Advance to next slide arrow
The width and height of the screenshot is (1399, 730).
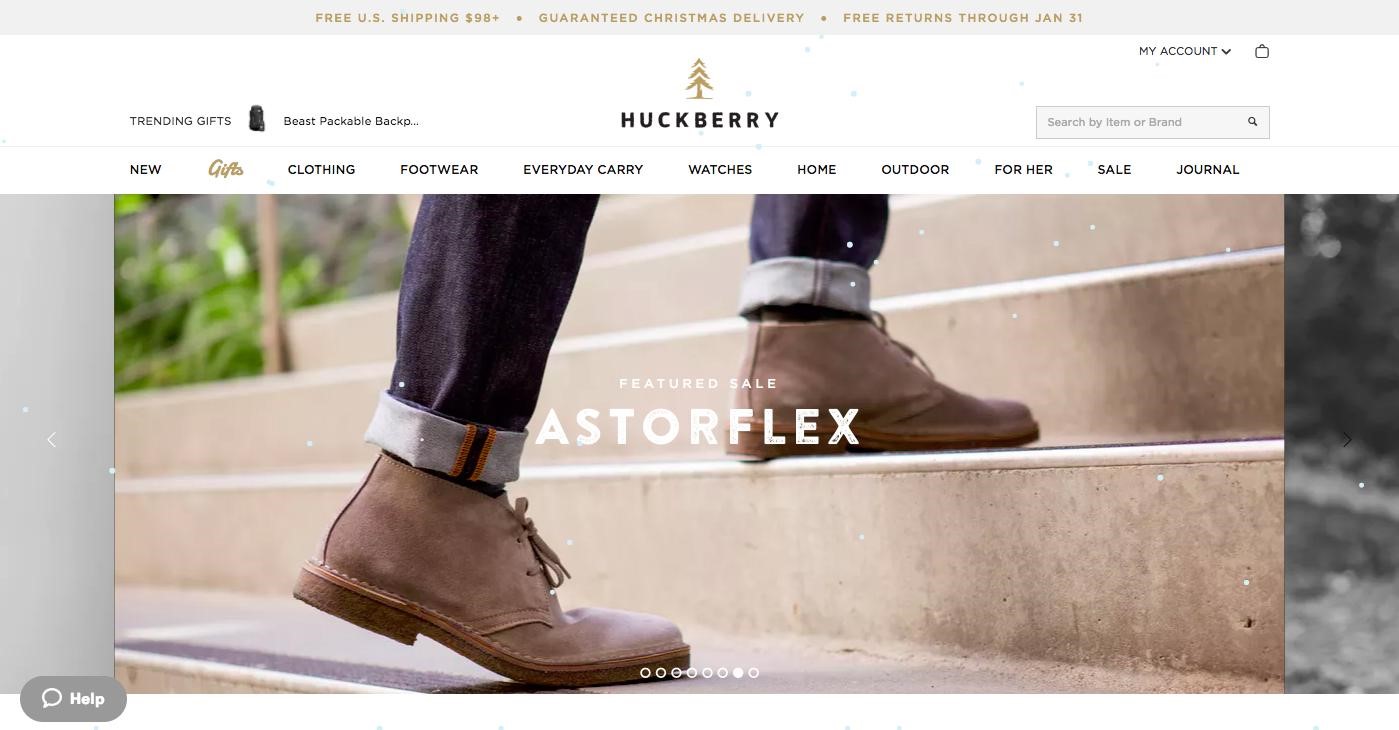pos(1347,439)
